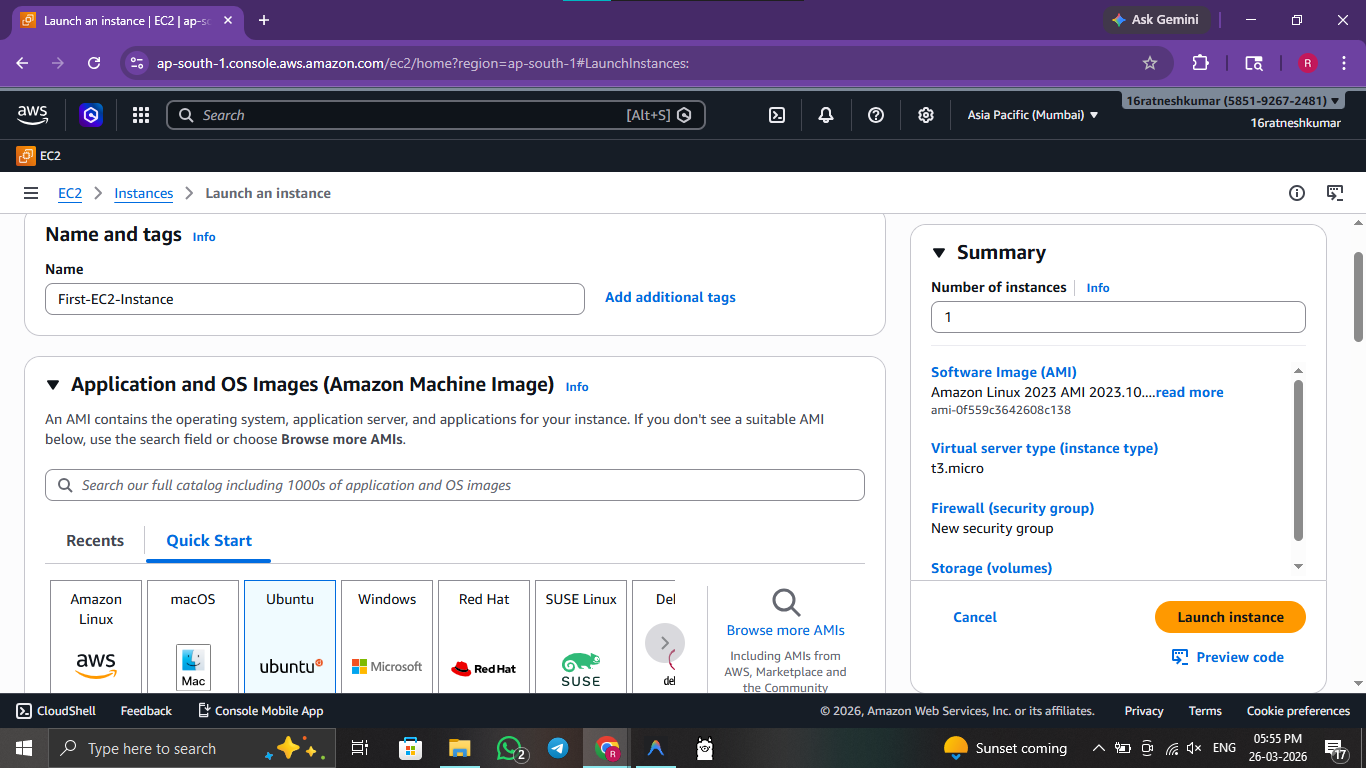Collapse the Application and OS Images section
This screenshot has height=768, width=1366.
coord(53,385)
